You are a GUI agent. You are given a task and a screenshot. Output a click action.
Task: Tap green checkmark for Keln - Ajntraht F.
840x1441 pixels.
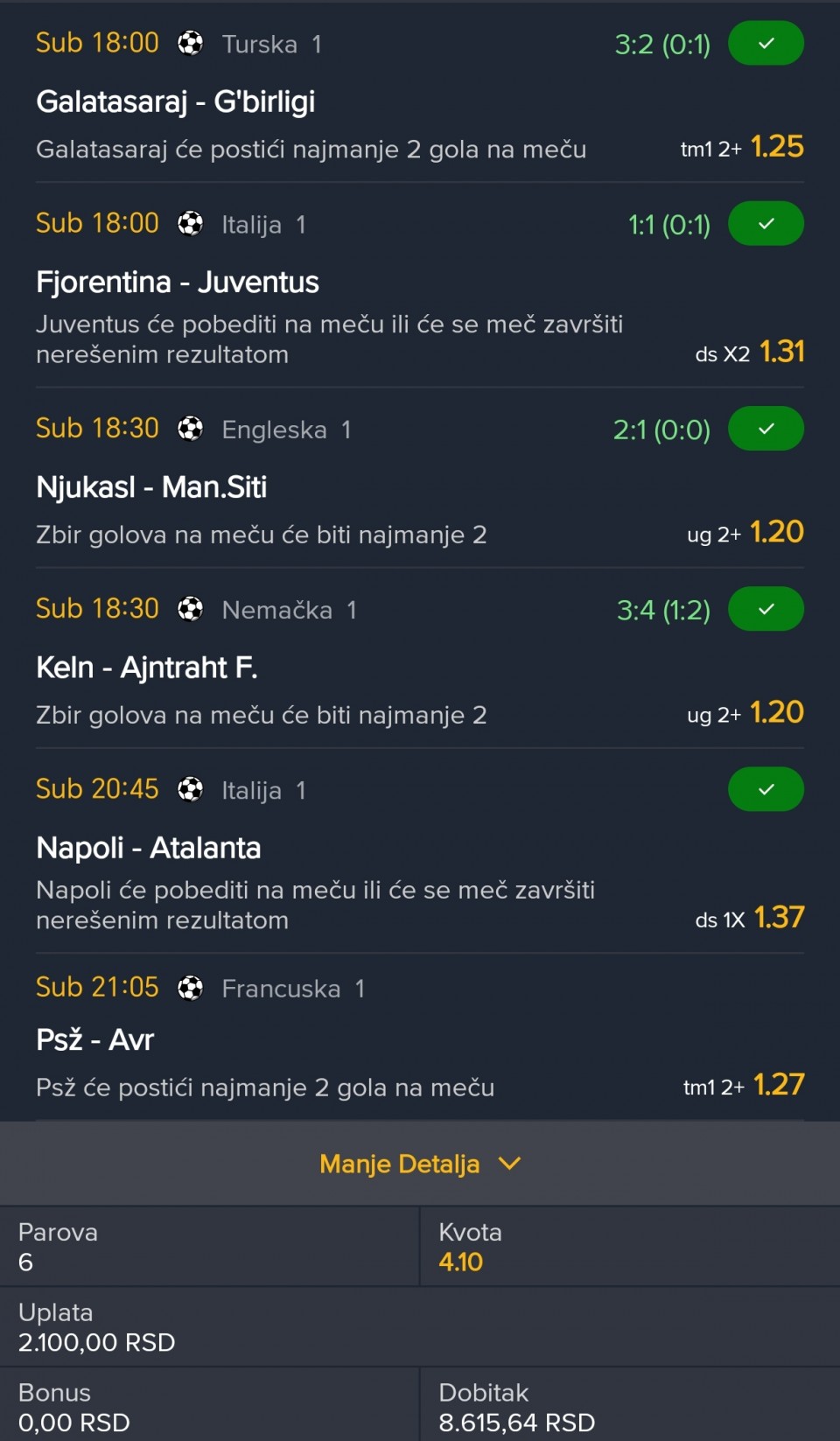(x=766, y=609)
